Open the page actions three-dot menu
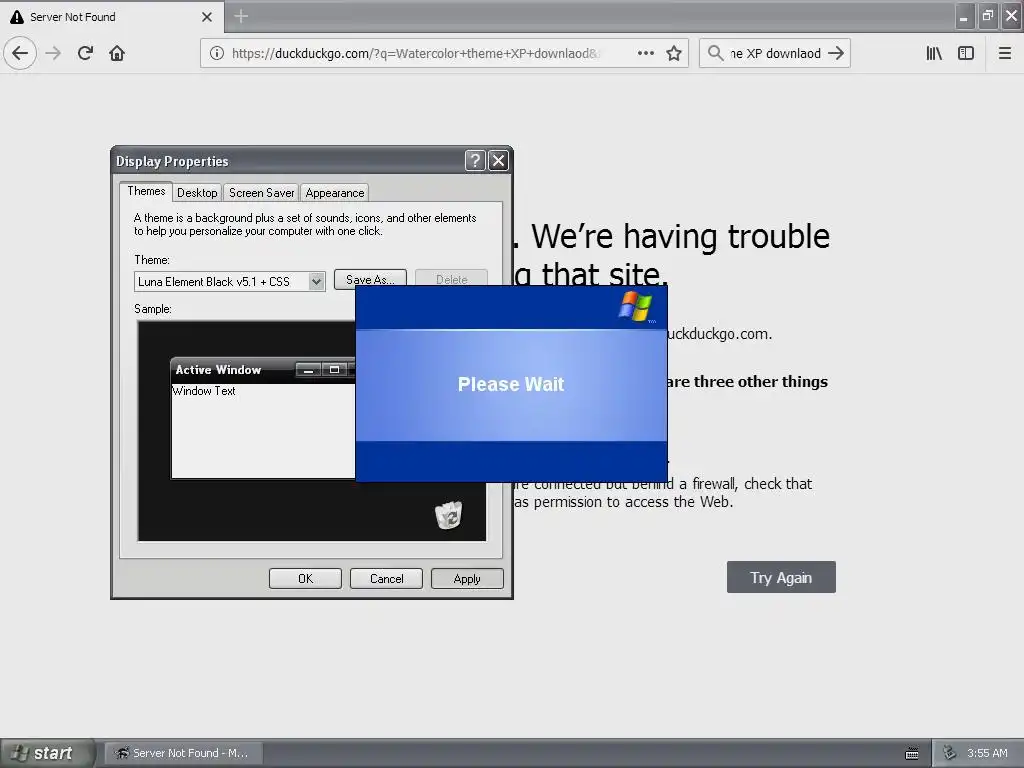The width and height of the screenshot is (1024, 768). (x=645, y=54)
